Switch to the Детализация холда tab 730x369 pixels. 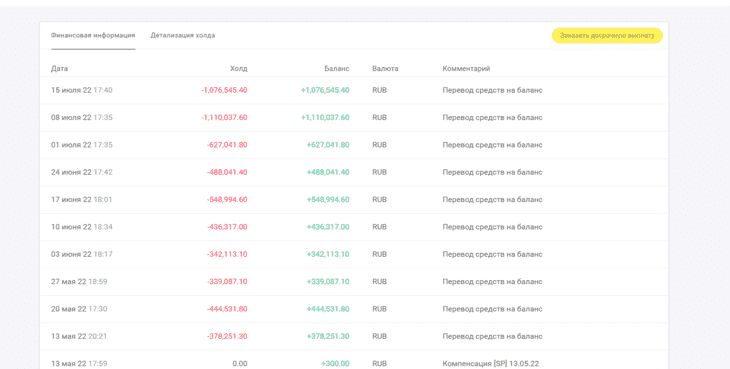click(x=182, y=35)
